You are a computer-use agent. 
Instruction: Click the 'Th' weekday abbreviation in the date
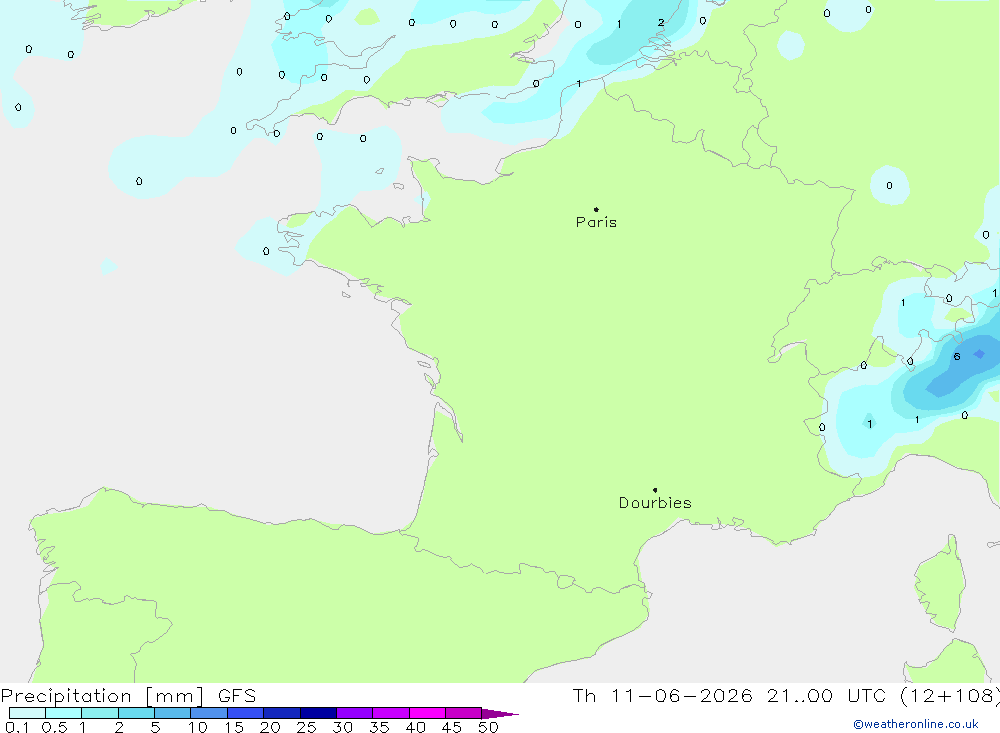coord(584,696)
